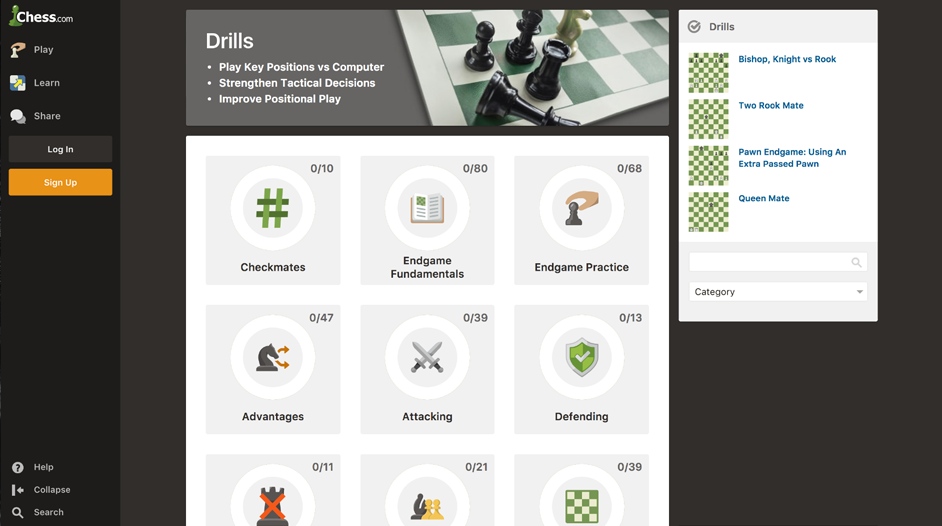The width and height of the screenshot is (942, 526).
Task: Click the search magnifier in drills search box
Action: 856,262
